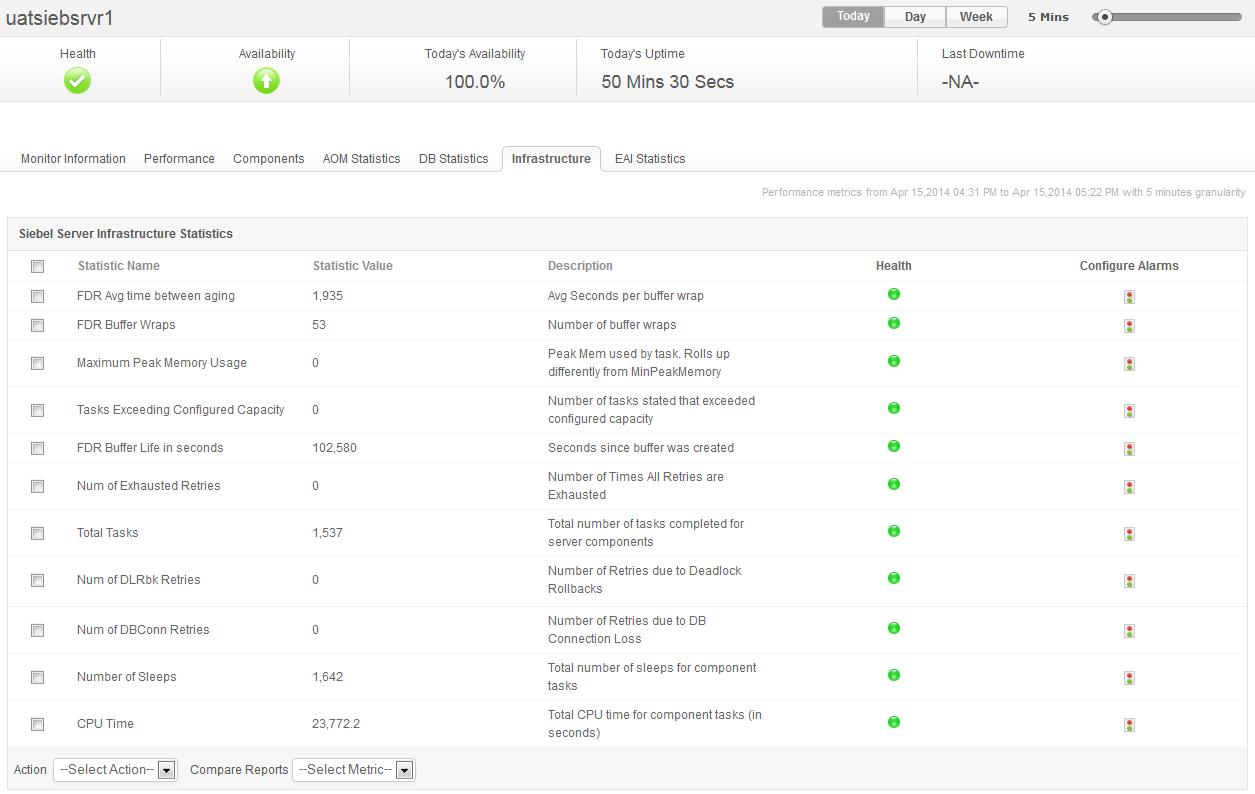
Task: Select the Day time range button
Action: coord(915,17)
